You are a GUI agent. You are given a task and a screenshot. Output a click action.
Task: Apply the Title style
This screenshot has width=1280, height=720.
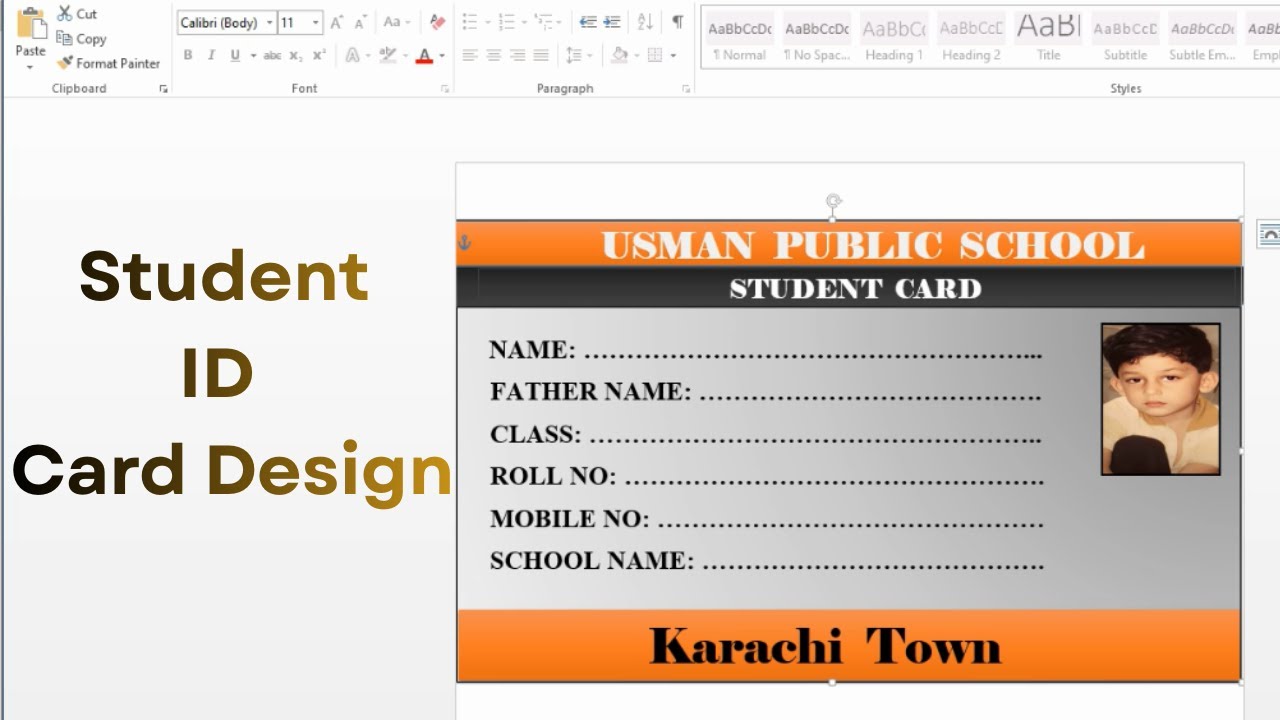click(1048, 38)
